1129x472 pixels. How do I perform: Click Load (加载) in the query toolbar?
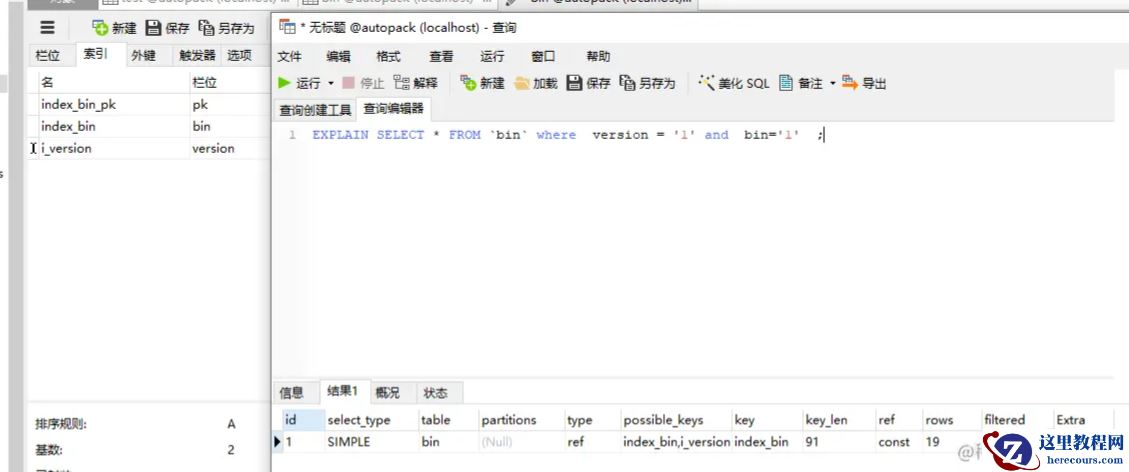[536, 83]
